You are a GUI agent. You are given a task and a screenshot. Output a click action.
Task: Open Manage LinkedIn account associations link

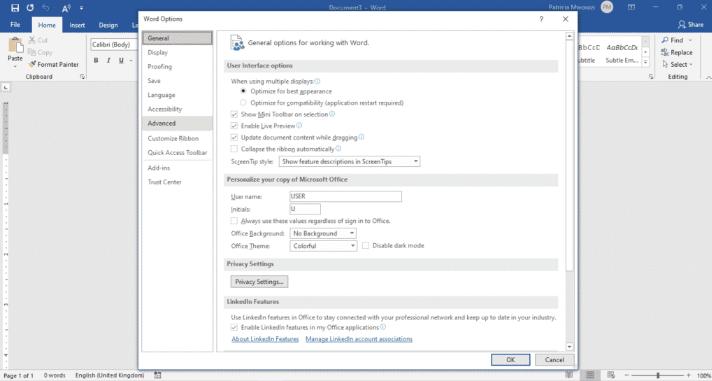point(359,339)
